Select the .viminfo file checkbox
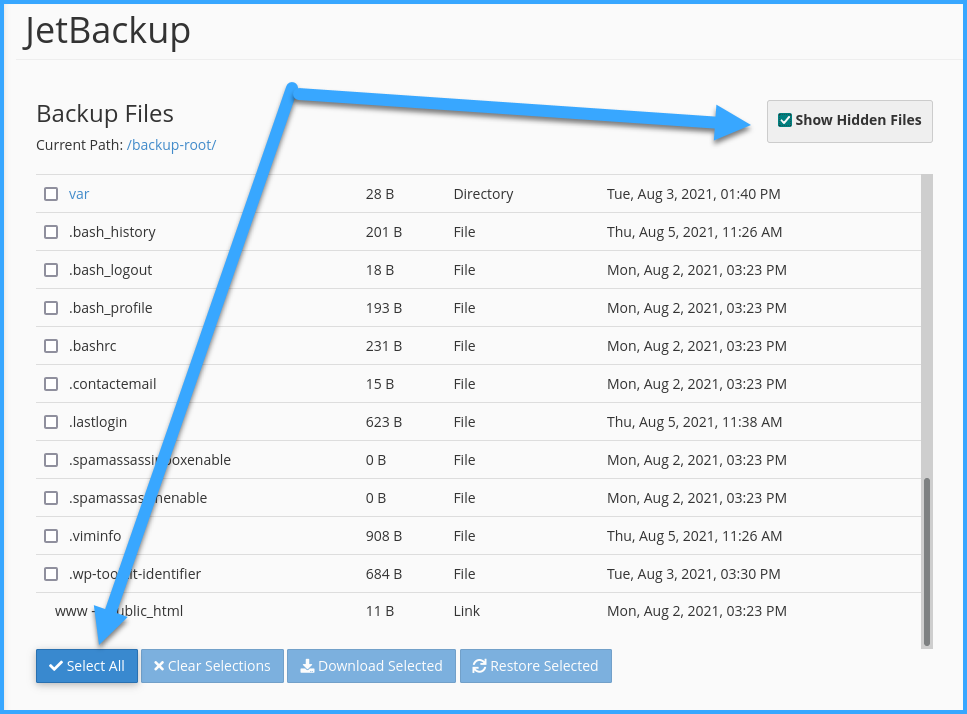Viewport: 967px width, 714px height. tap(51, 536)
